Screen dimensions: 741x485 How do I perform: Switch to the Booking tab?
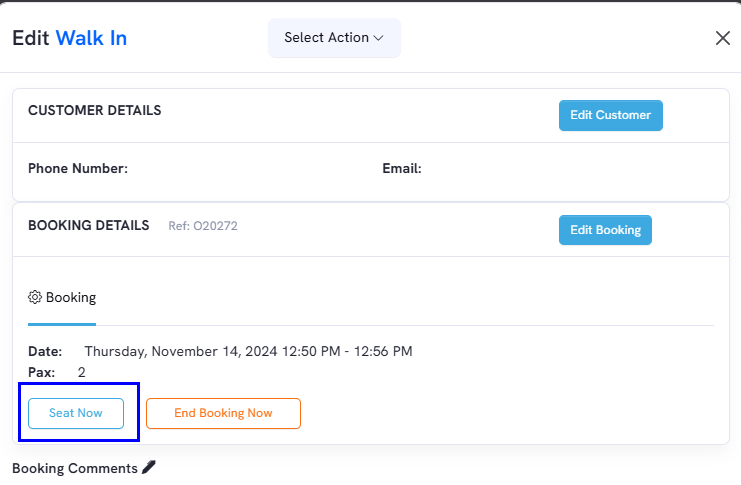62,298
